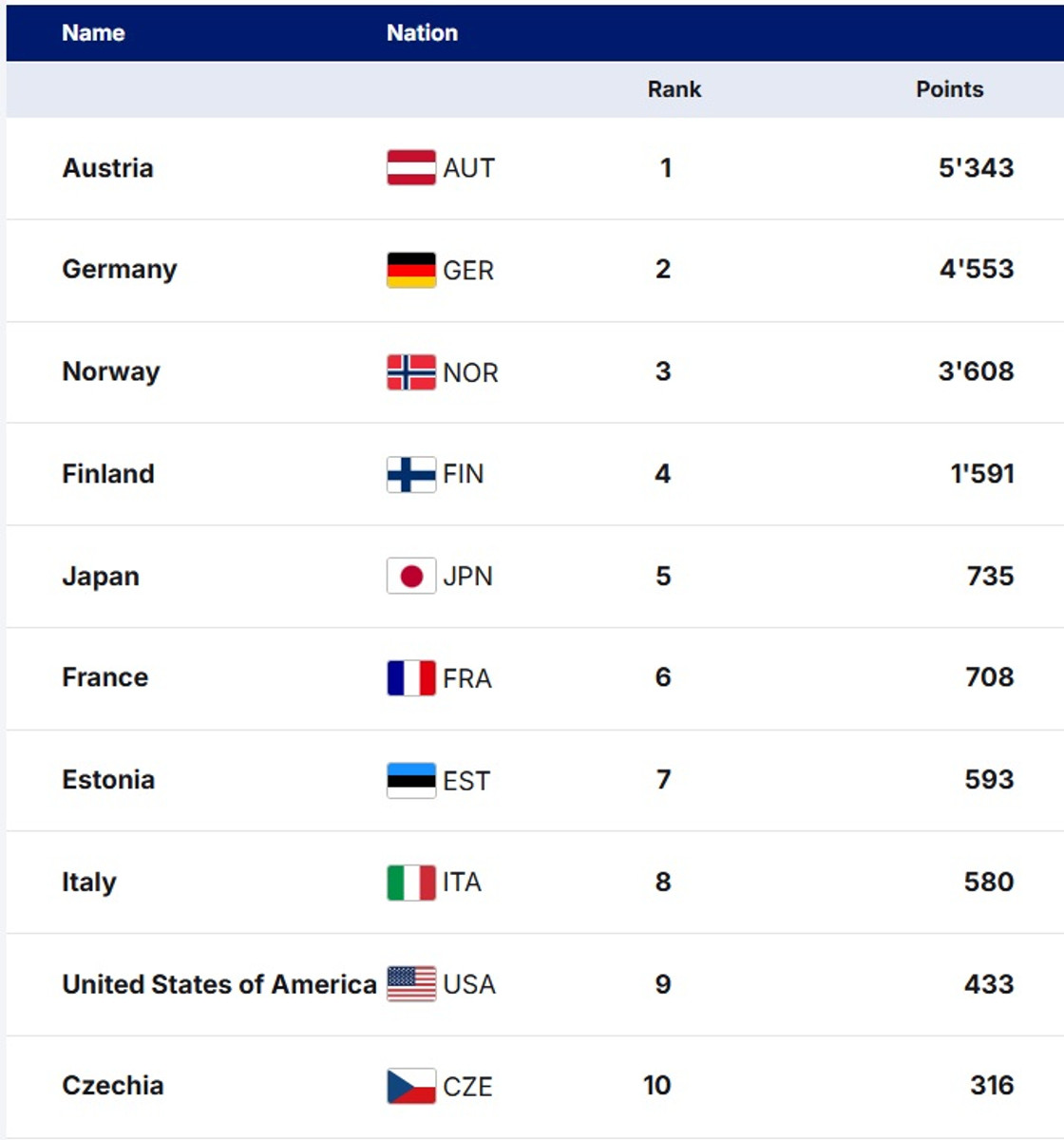The image size is (1064, 1140).
Task: Click Norway's 3'608 points value
Action: (976, 371)
